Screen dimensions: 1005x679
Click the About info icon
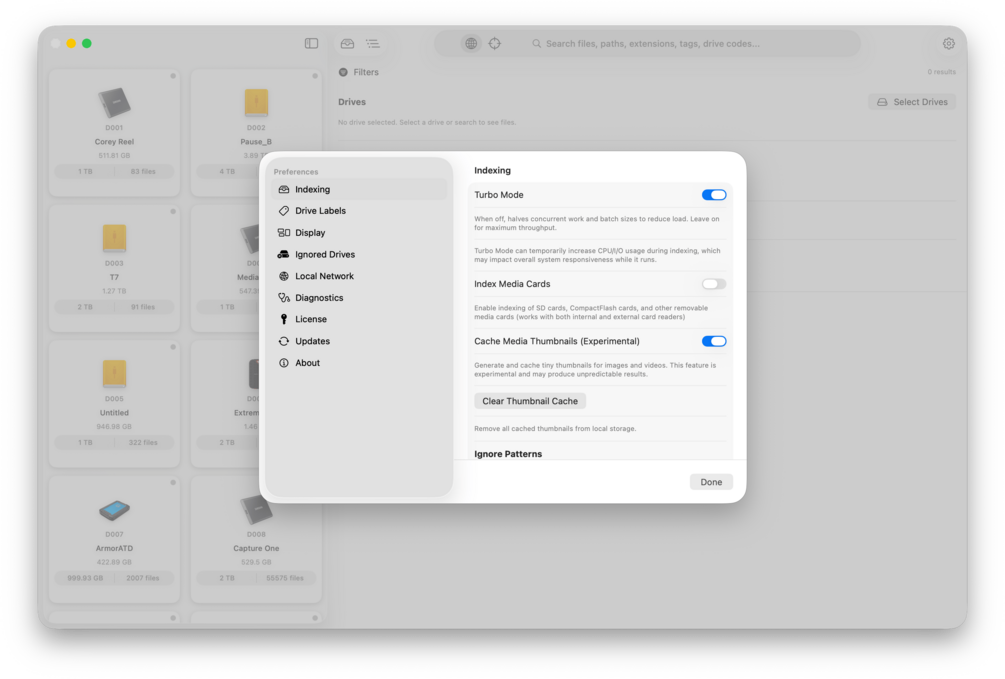[x=283, y=363]
